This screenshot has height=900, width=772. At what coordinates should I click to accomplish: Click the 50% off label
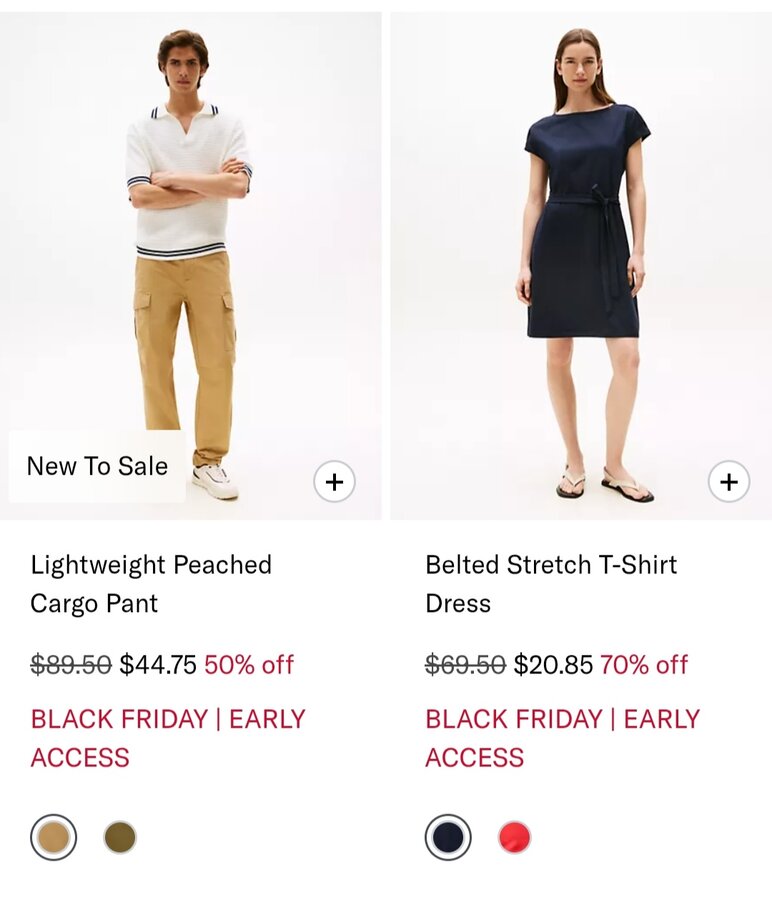(249, 665)
